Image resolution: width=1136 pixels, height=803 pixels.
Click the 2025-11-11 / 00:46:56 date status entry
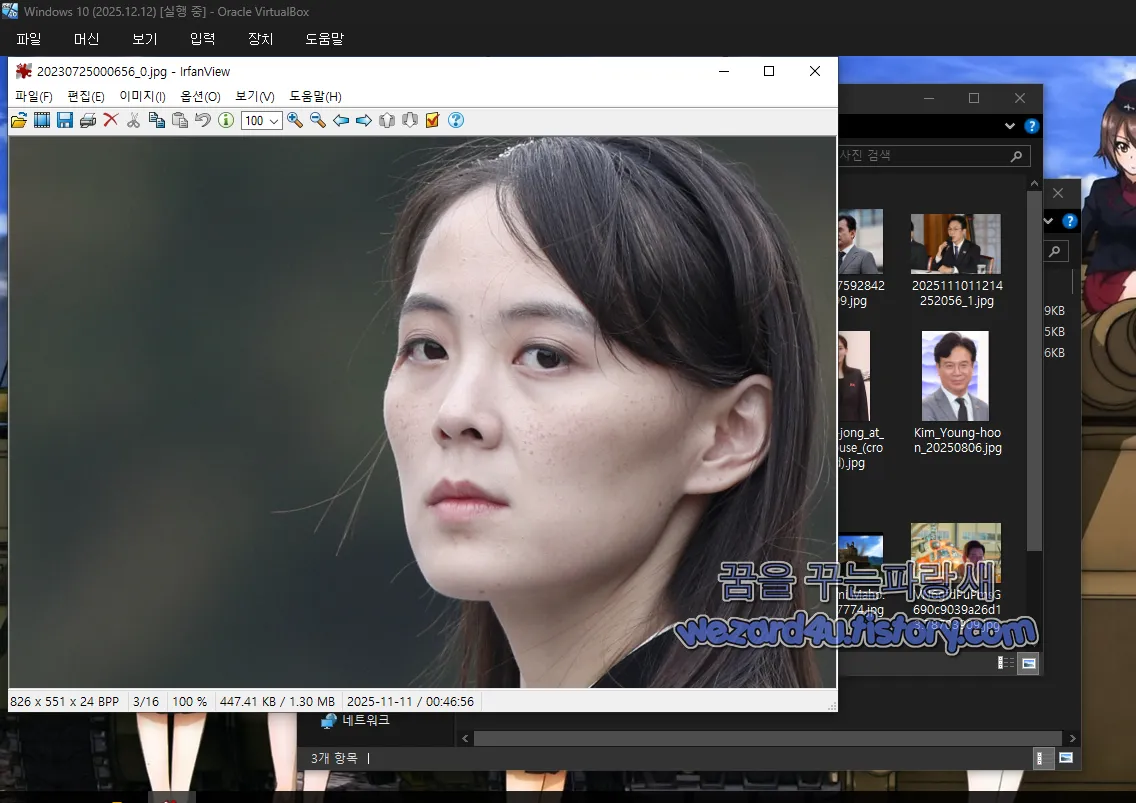click(x=410, y=702)
